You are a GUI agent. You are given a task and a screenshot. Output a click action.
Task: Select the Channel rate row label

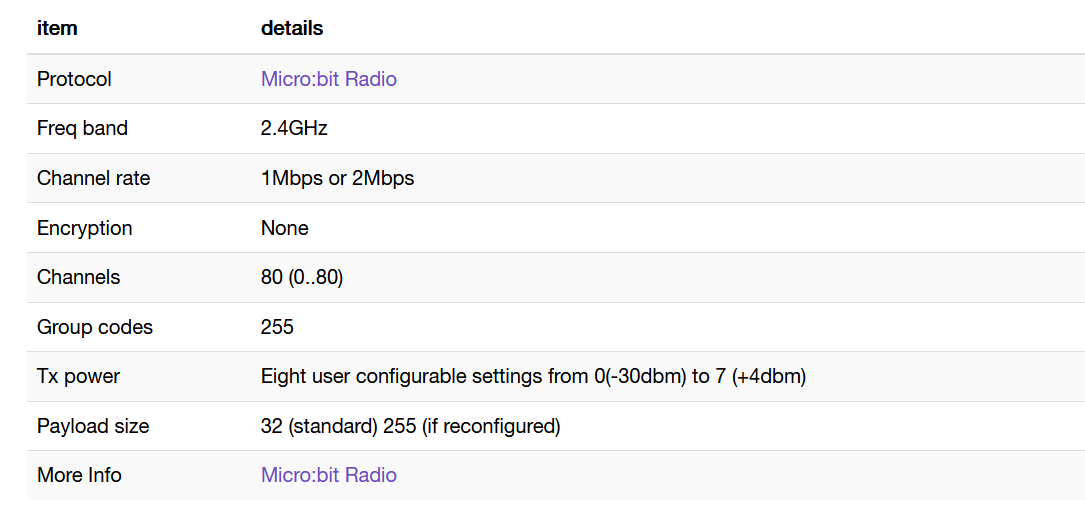[93, 178]
